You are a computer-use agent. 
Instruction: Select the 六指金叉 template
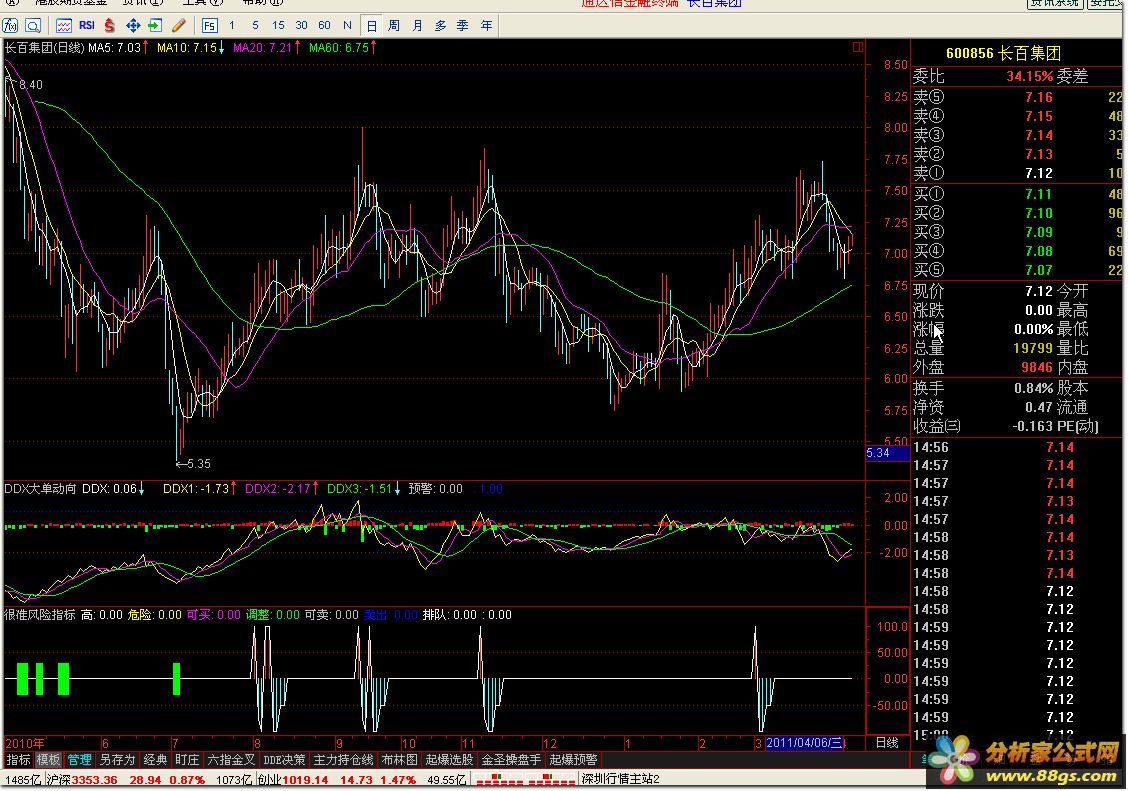[231, 759]
